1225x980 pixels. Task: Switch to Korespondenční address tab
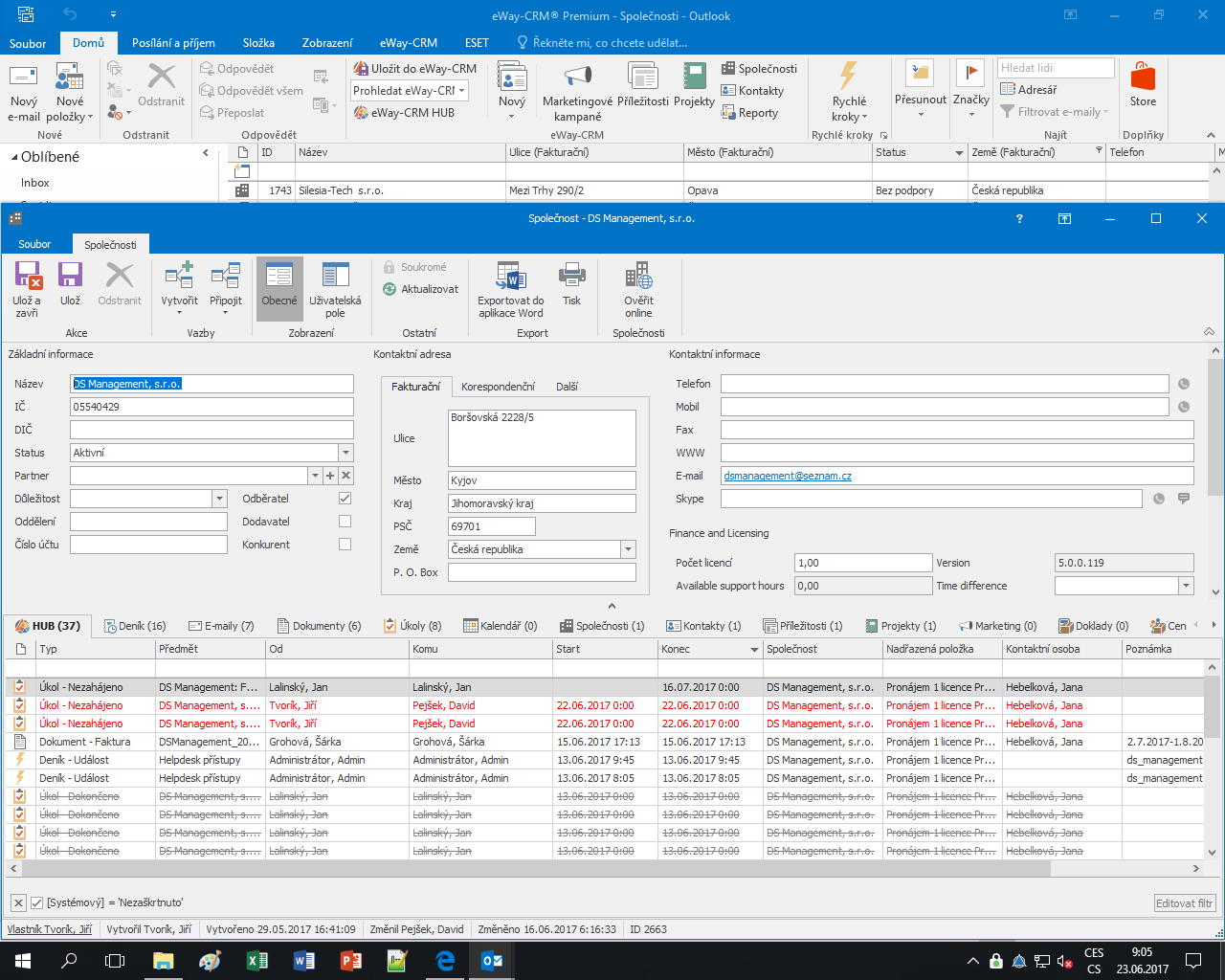(x=498, y=387)
